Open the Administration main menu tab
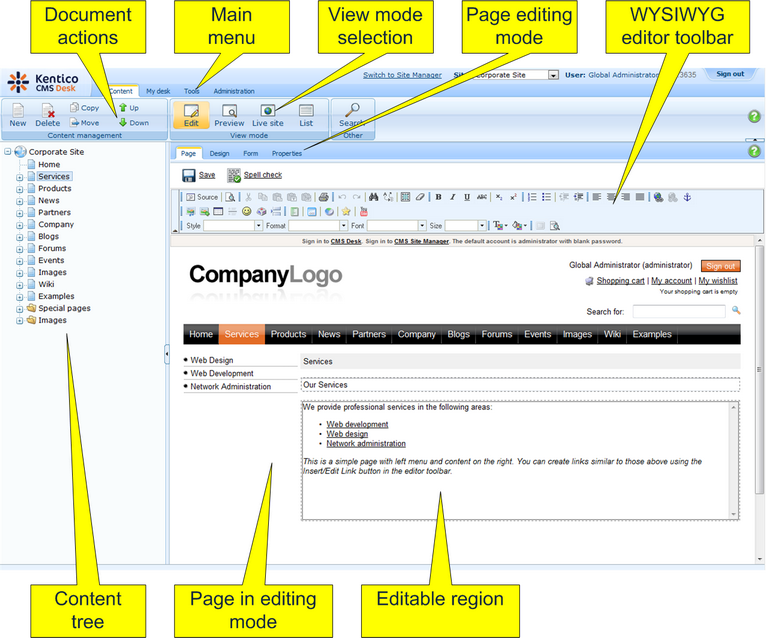This screenshot has height=638, width=766. 233,91
